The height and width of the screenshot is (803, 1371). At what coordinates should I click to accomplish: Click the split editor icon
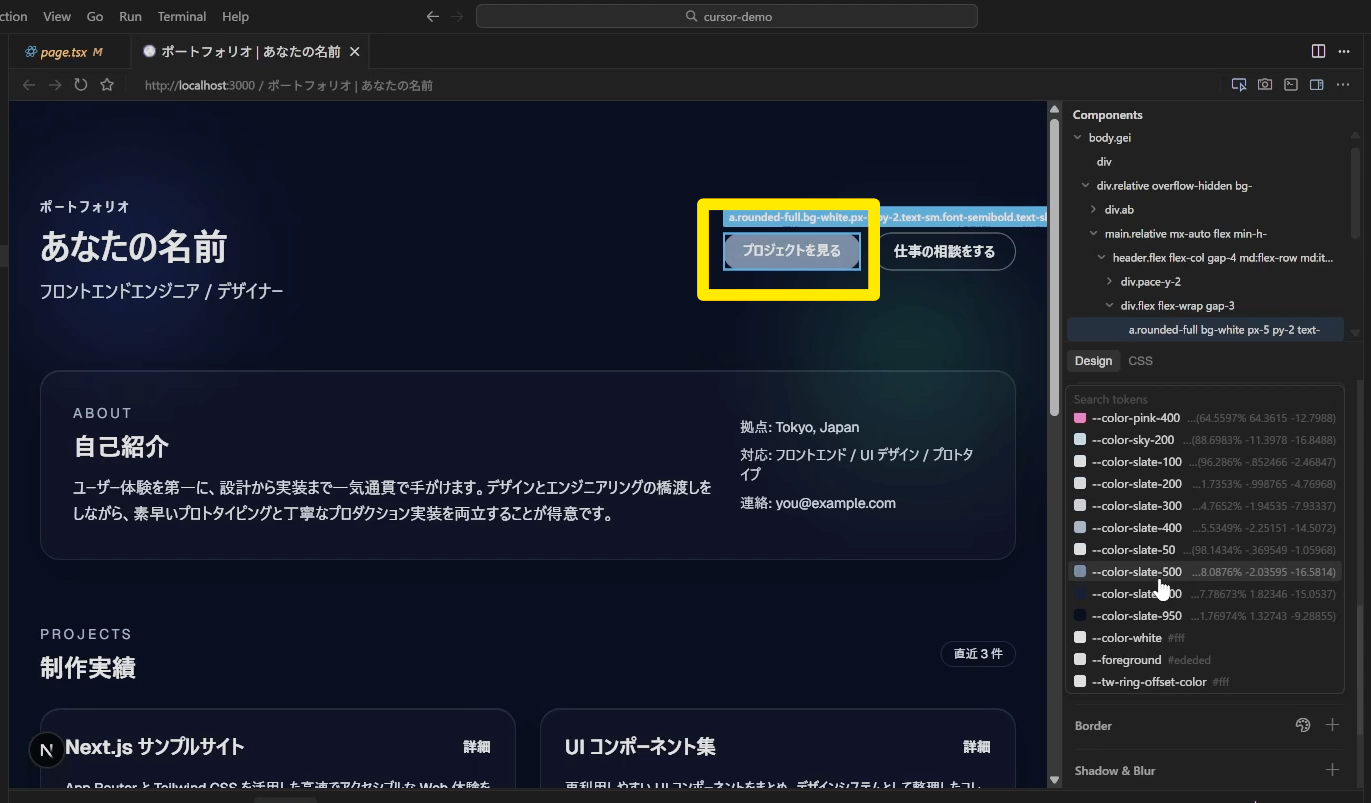tap(1318, 51)
